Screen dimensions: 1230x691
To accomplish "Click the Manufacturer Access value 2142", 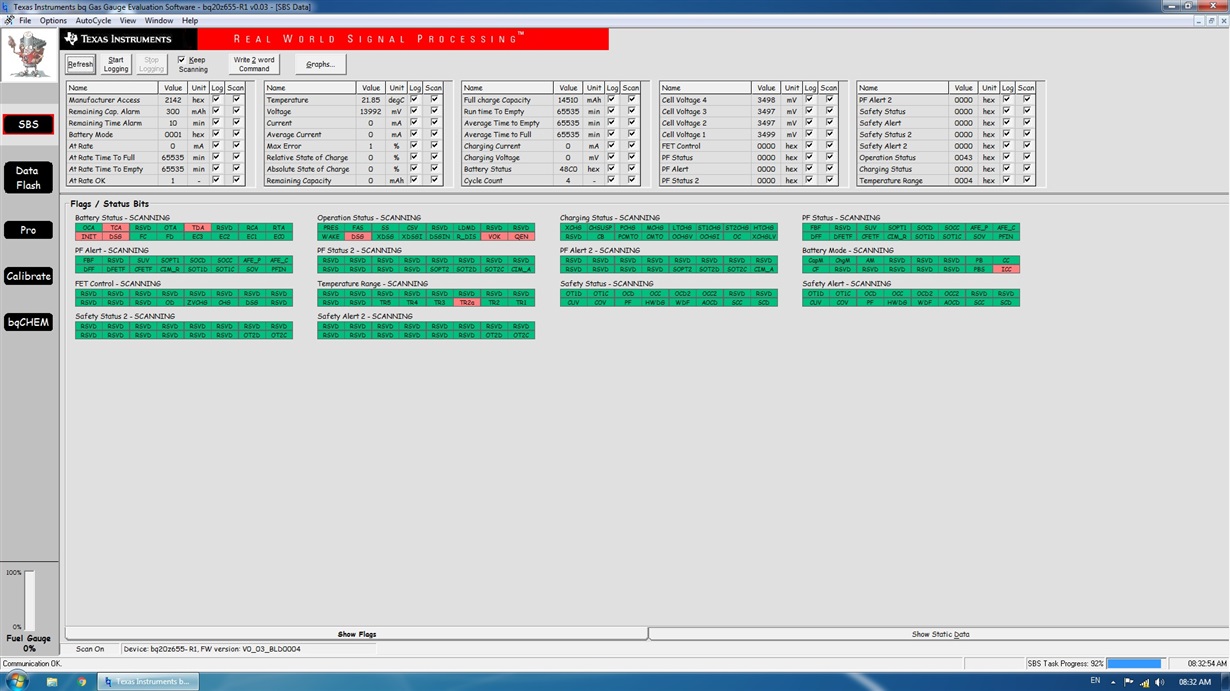I will (x=173, y=100).
